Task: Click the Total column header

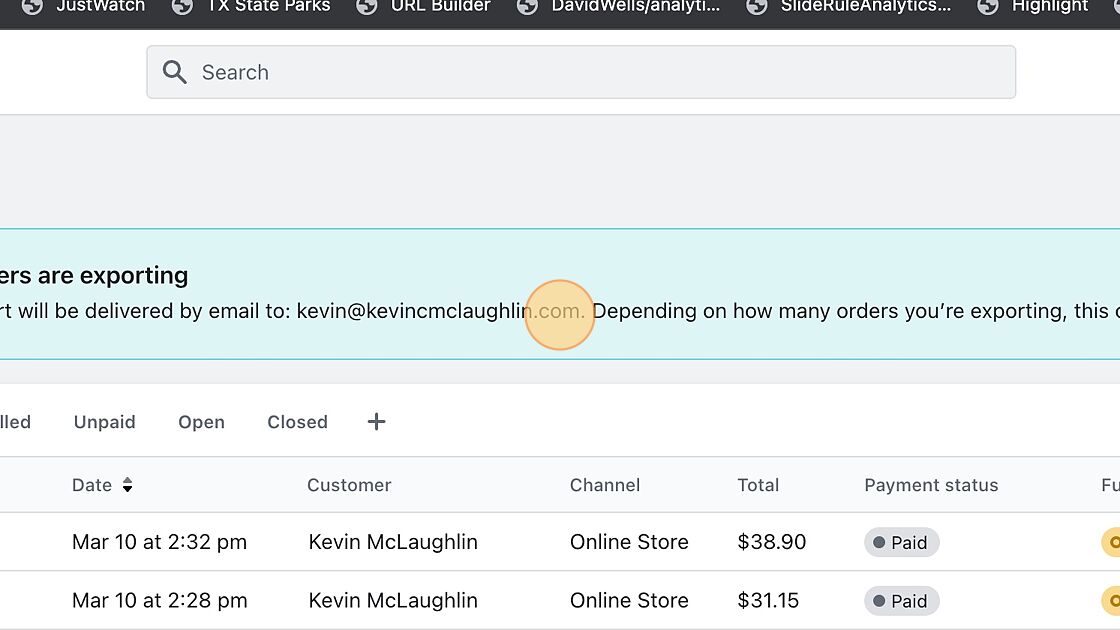Action: coord(758,485)
